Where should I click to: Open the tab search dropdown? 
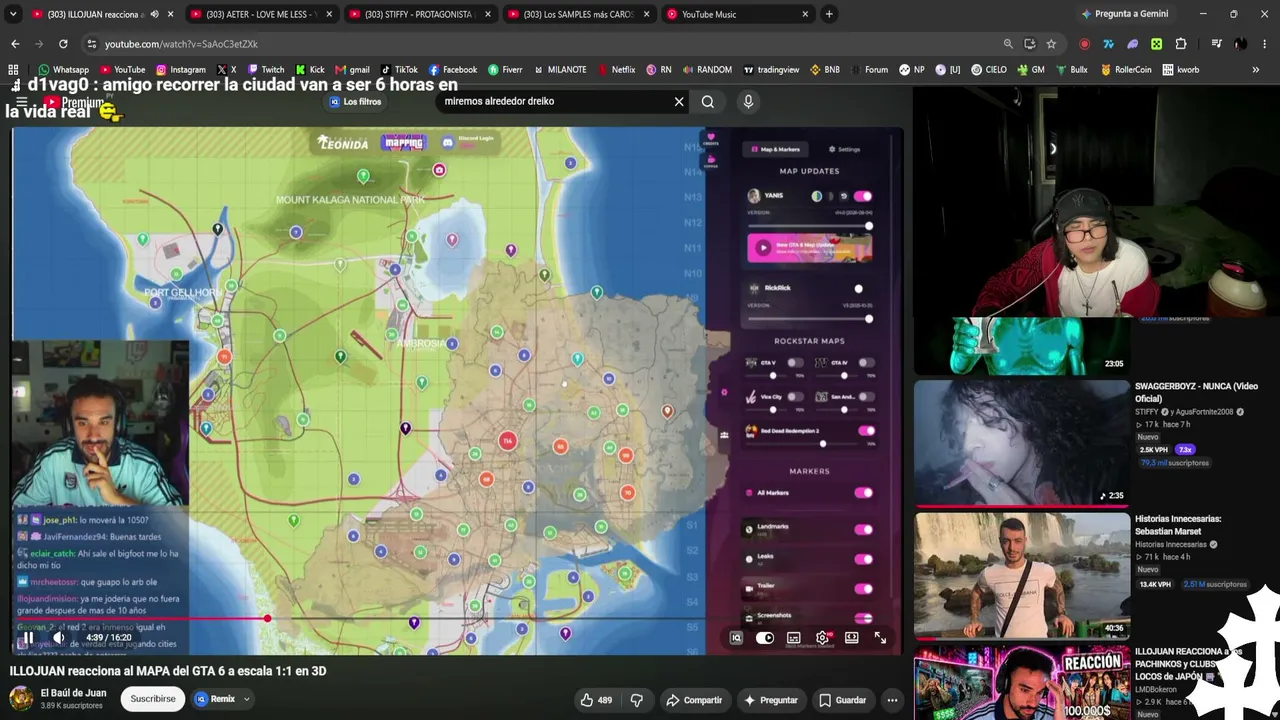pyautogui.click(x=13, y=14)
